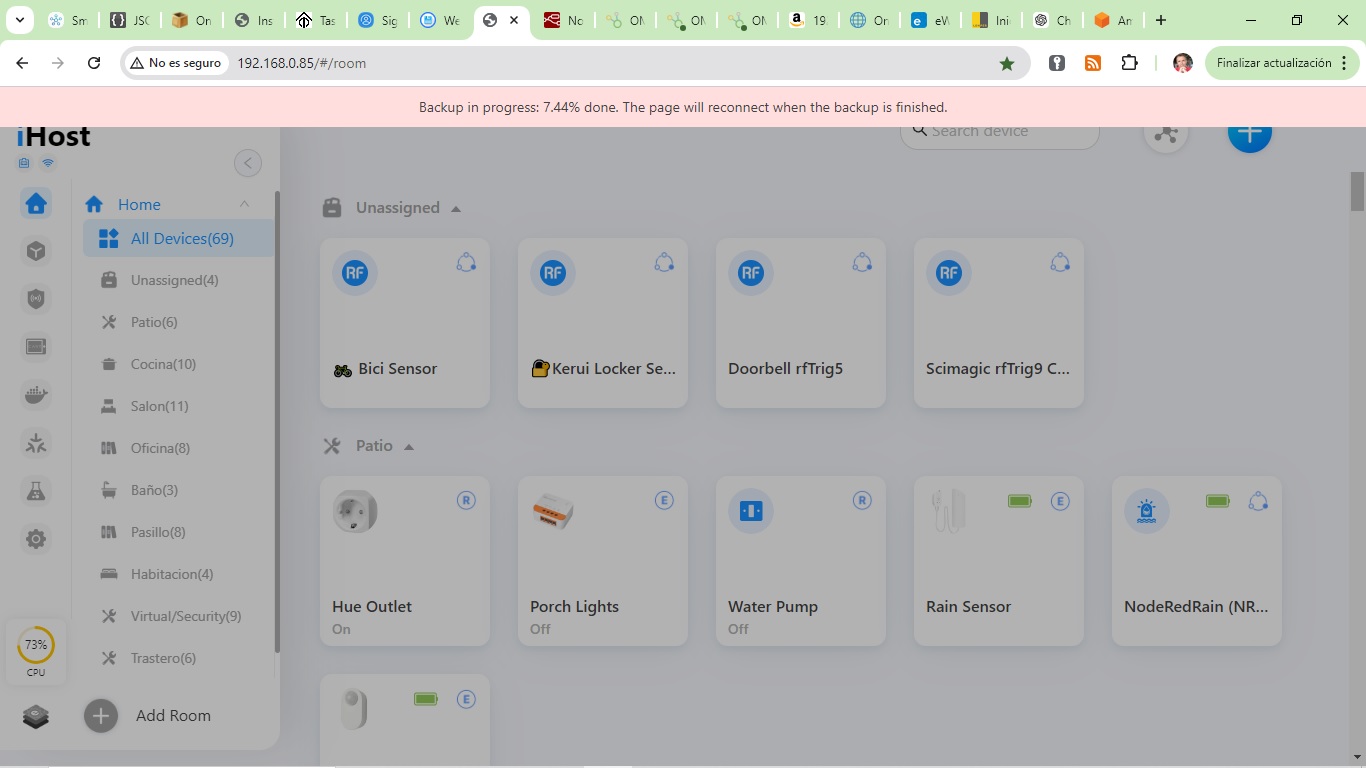This screenshot has width=1366, height=768.
Task: Click the switch icon on Water Pump card
Action: point(751,511)
